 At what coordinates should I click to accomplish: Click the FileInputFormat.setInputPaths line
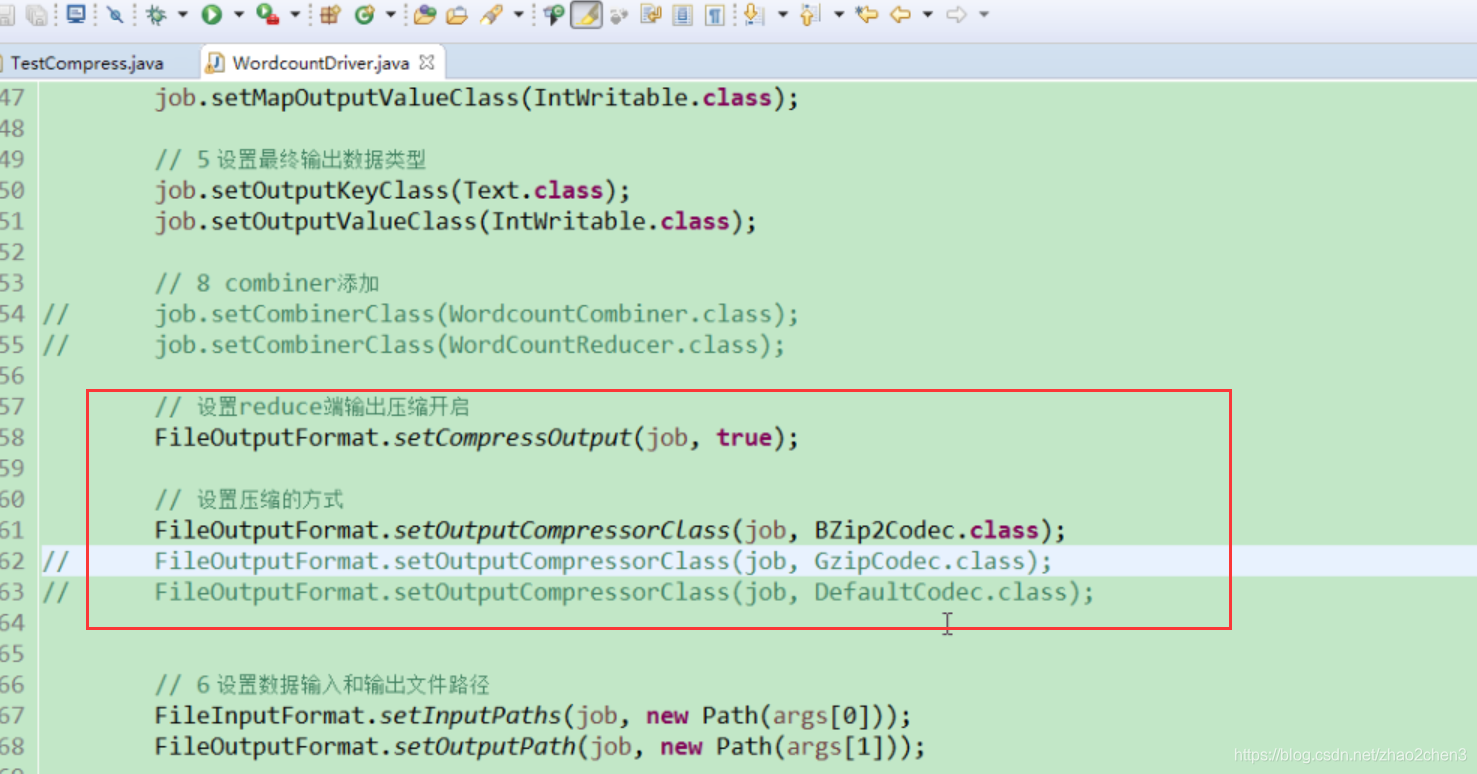[x=533, y=716]
